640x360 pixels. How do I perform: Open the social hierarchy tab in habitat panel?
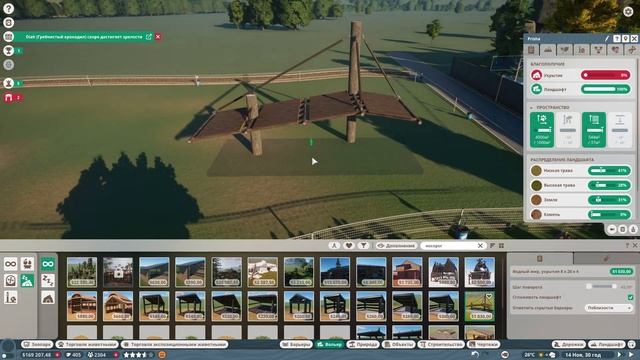tap(598, 50)
